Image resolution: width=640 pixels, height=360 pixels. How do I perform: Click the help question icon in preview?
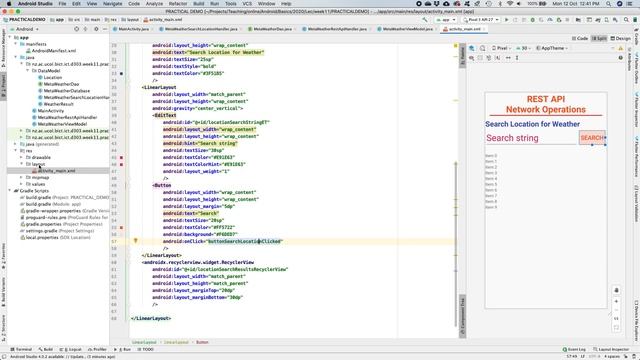point(620,58)
